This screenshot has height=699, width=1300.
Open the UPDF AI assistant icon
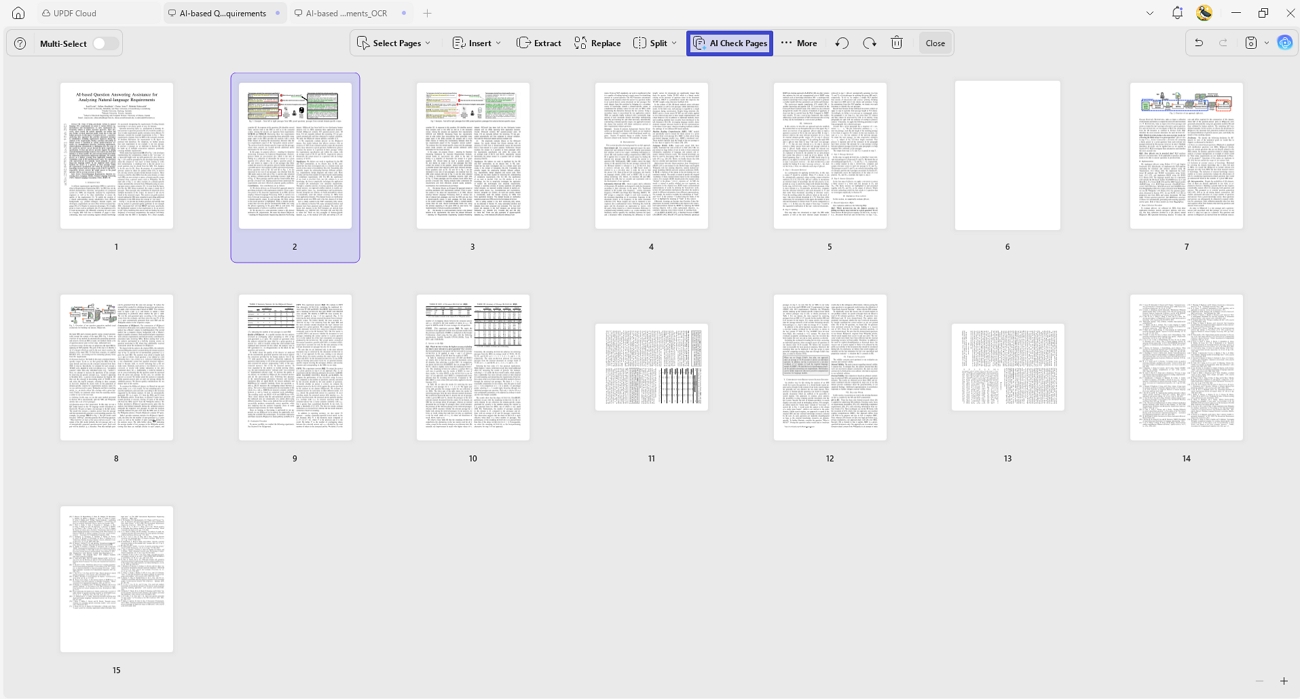coord(1285,43)
